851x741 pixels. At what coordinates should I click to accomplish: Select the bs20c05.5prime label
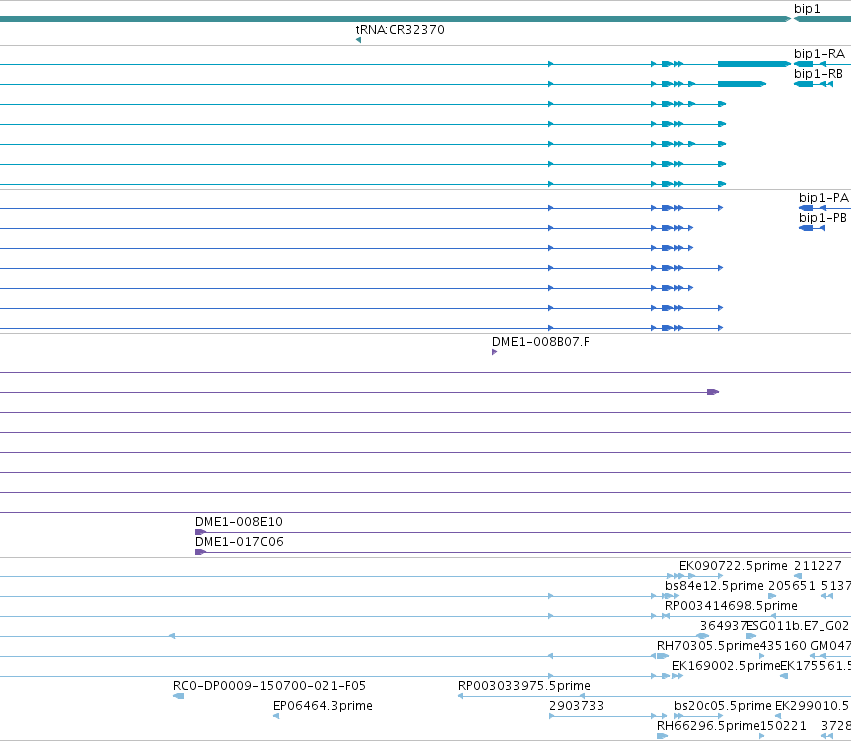tap(722, 706)
